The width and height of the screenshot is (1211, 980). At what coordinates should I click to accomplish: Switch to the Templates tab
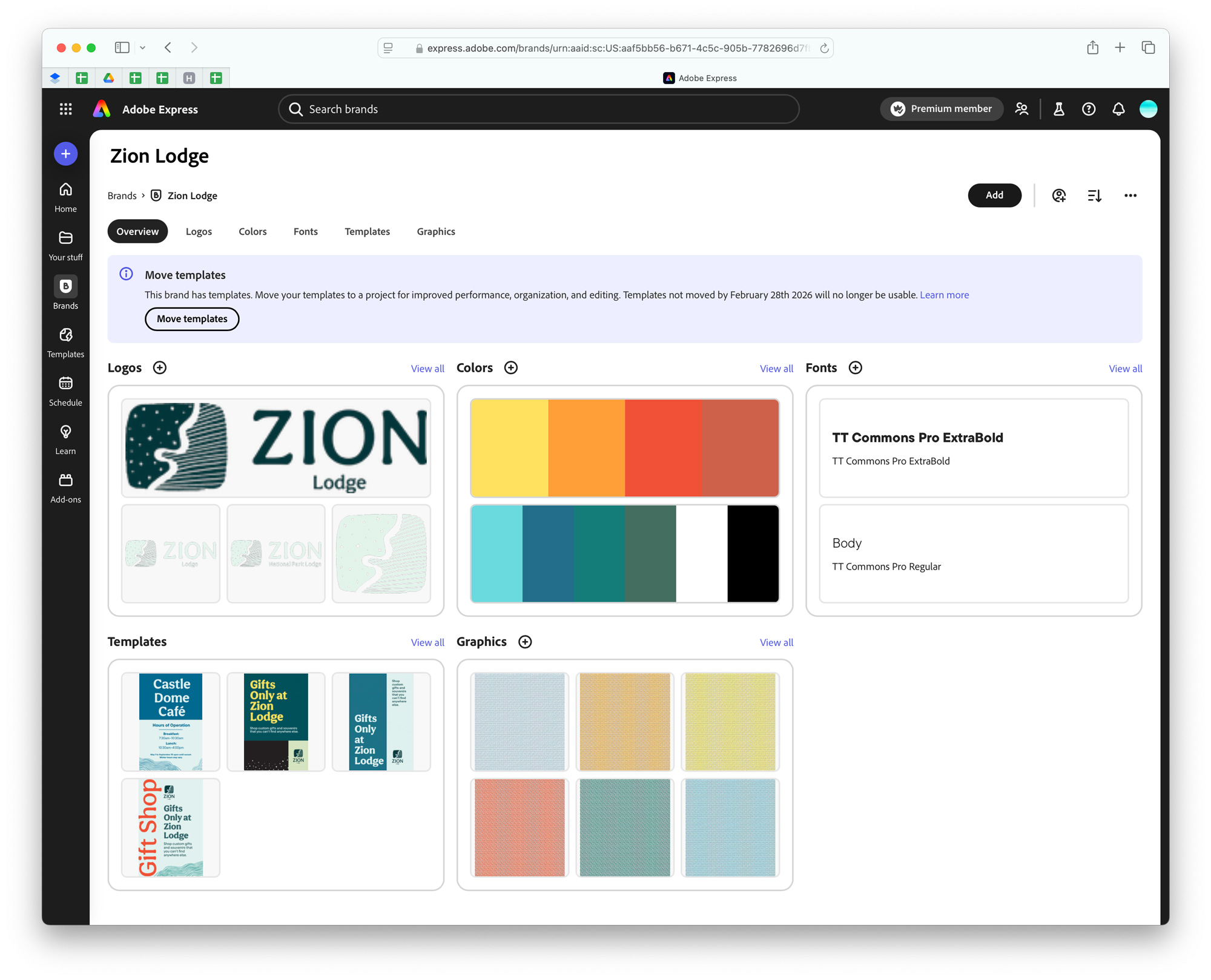click(367, 232)
